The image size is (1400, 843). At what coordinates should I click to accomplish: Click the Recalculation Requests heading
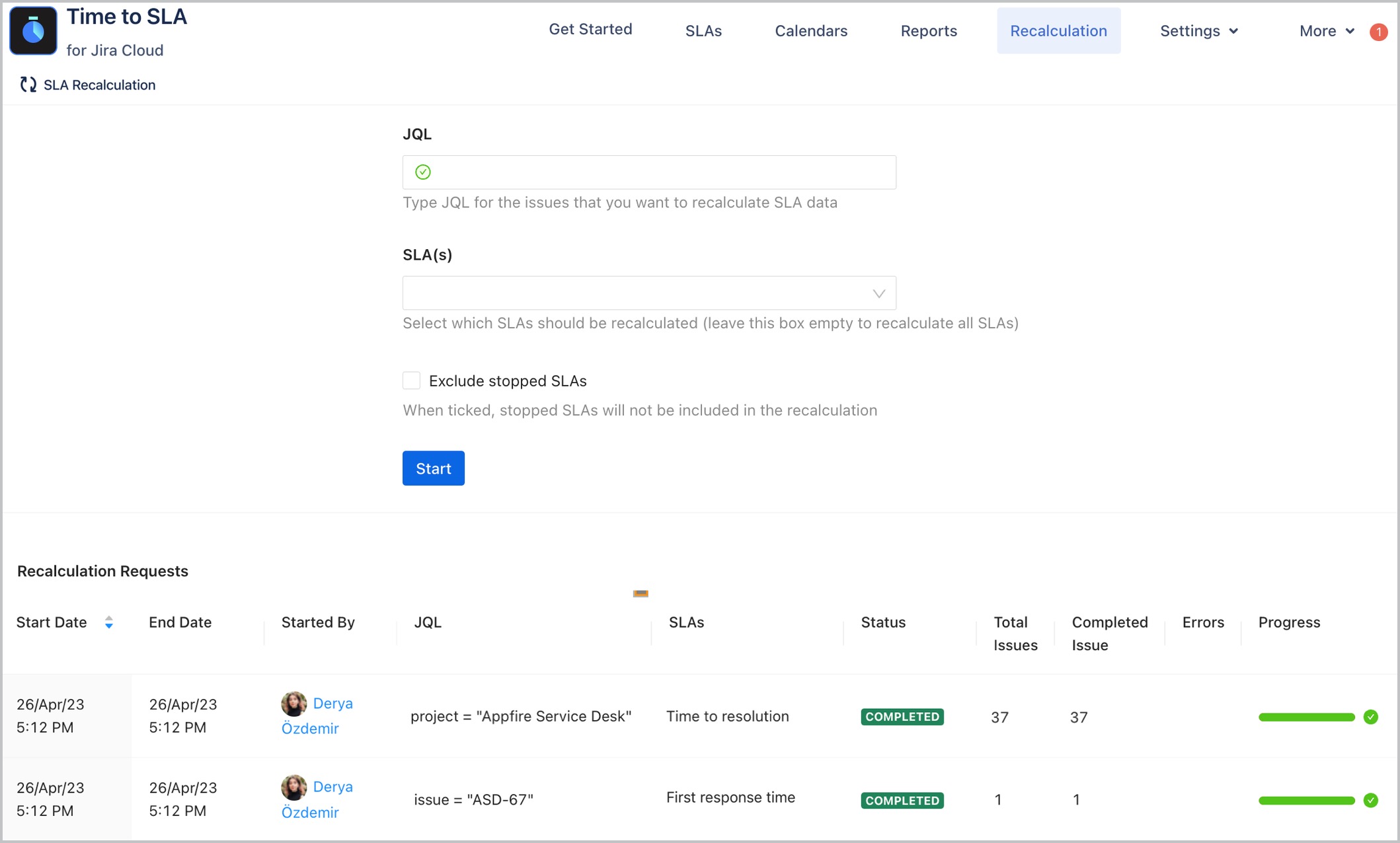(102, 571)
